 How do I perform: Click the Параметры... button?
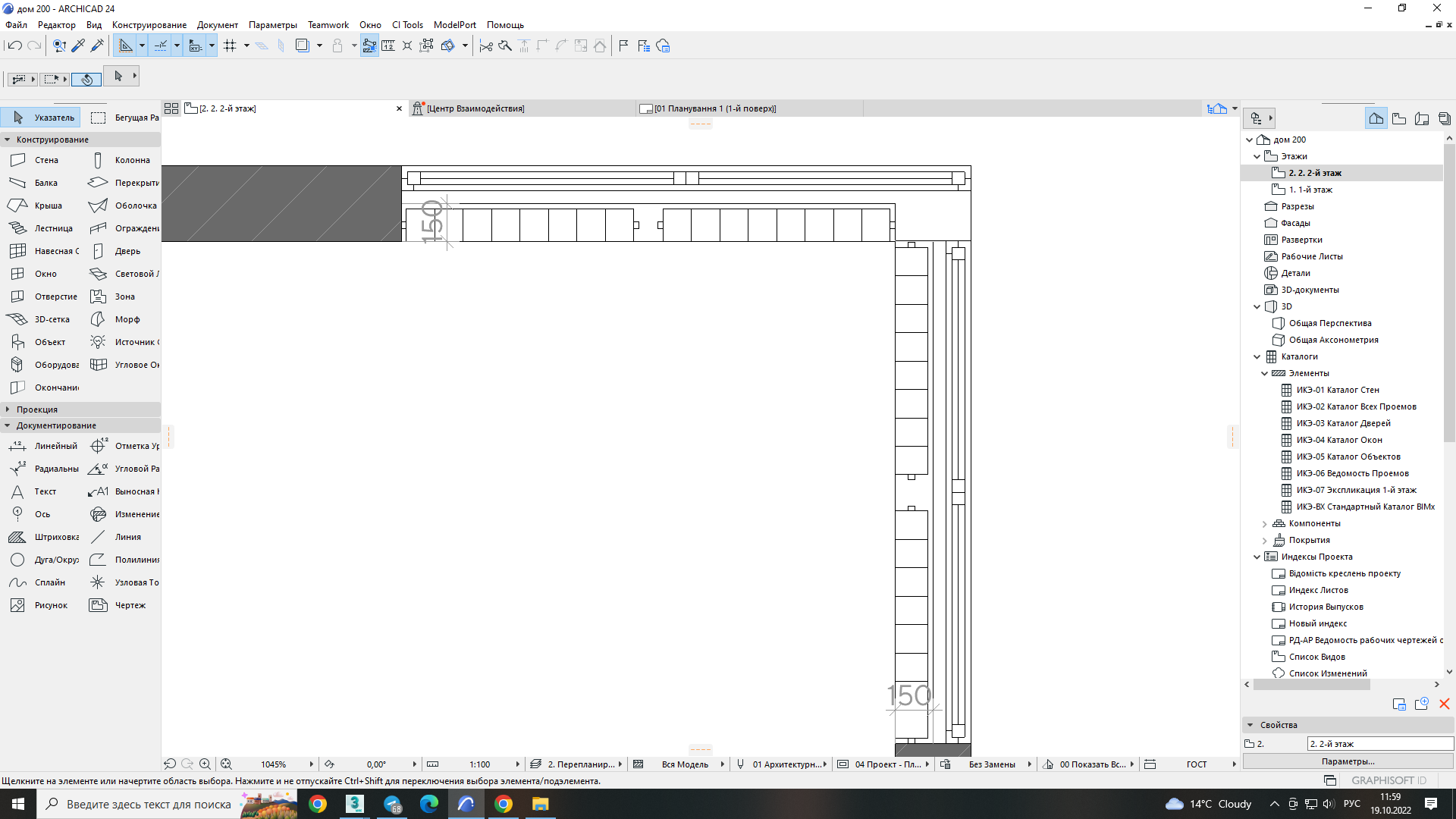pos(1348,761)
